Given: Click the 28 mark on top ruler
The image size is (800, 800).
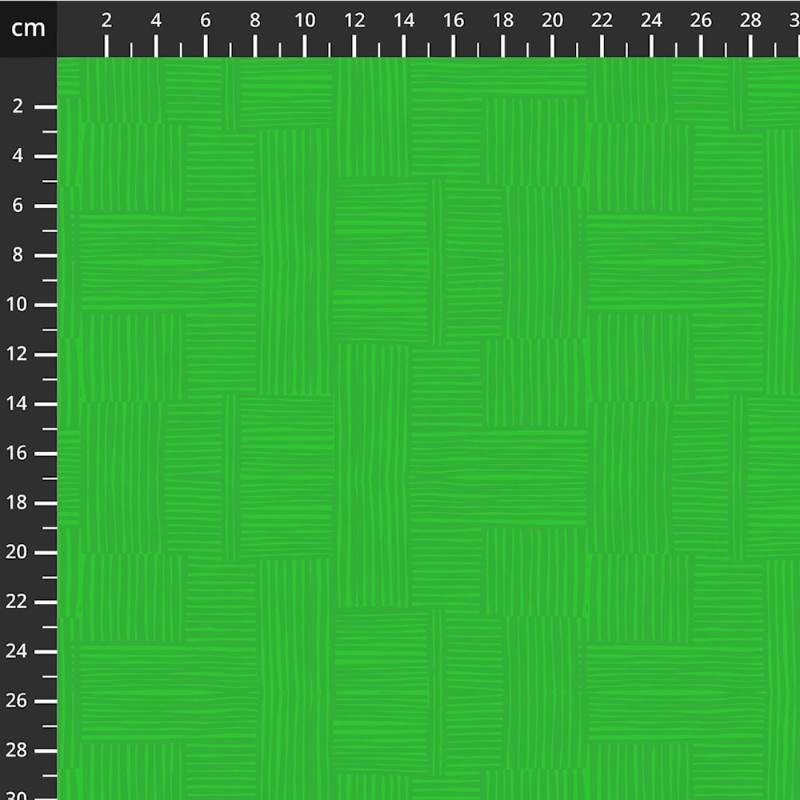Looking at the screenshot, I should pos(751,22).
